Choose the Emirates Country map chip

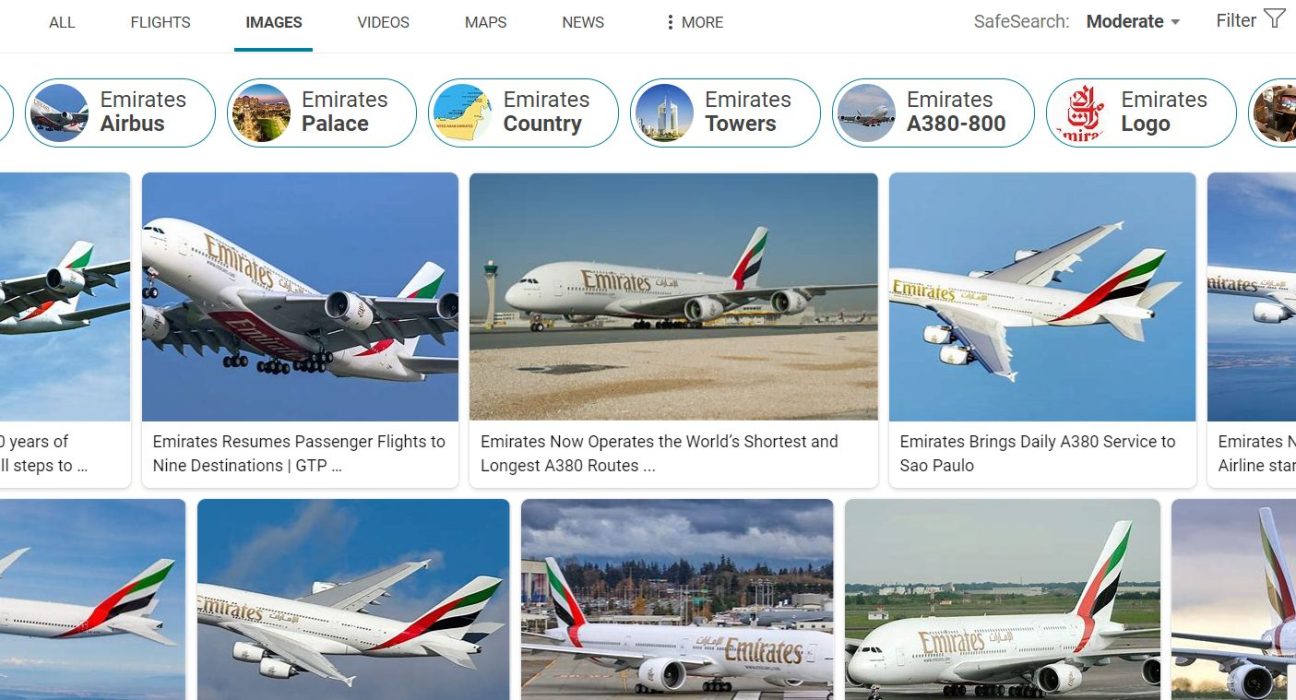pyautogui.click(x=523, y=113)
